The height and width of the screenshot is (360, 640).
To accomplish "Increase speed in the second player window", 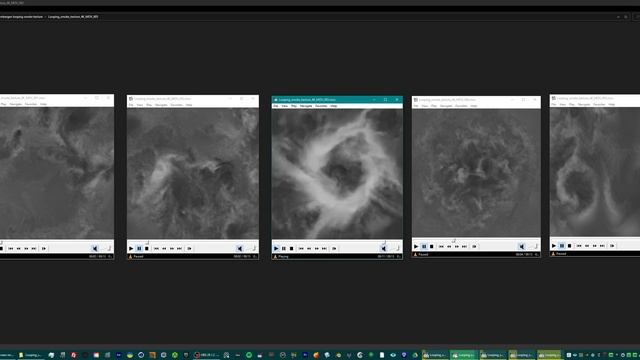I will click(172, 248).
